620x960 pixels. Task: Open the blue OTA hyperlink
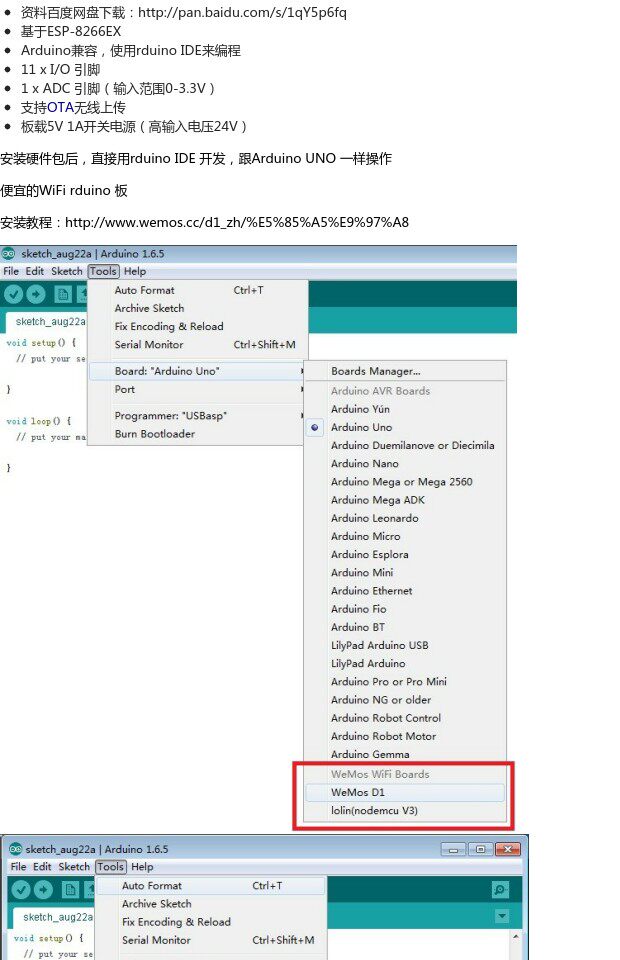pos(60,108)
